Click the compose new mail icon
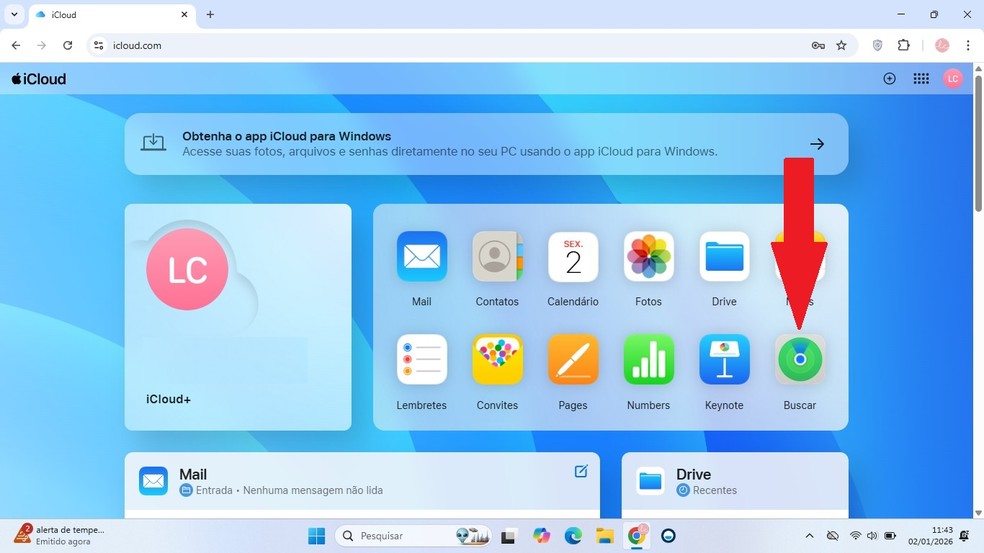The image size is (984, 553). pyautogui.click(x=581, y=471)
